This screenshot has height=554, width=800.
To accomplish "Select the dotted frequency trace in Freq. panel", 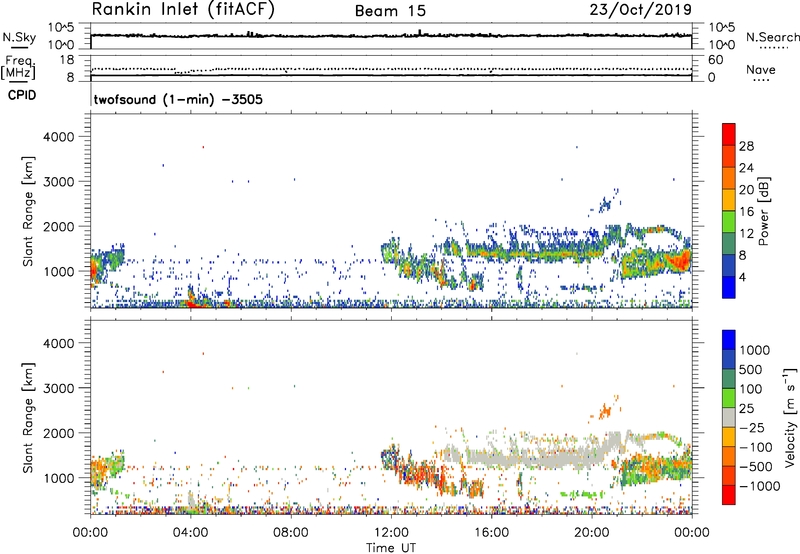I will pyautogui.click(x=391, y=69).
